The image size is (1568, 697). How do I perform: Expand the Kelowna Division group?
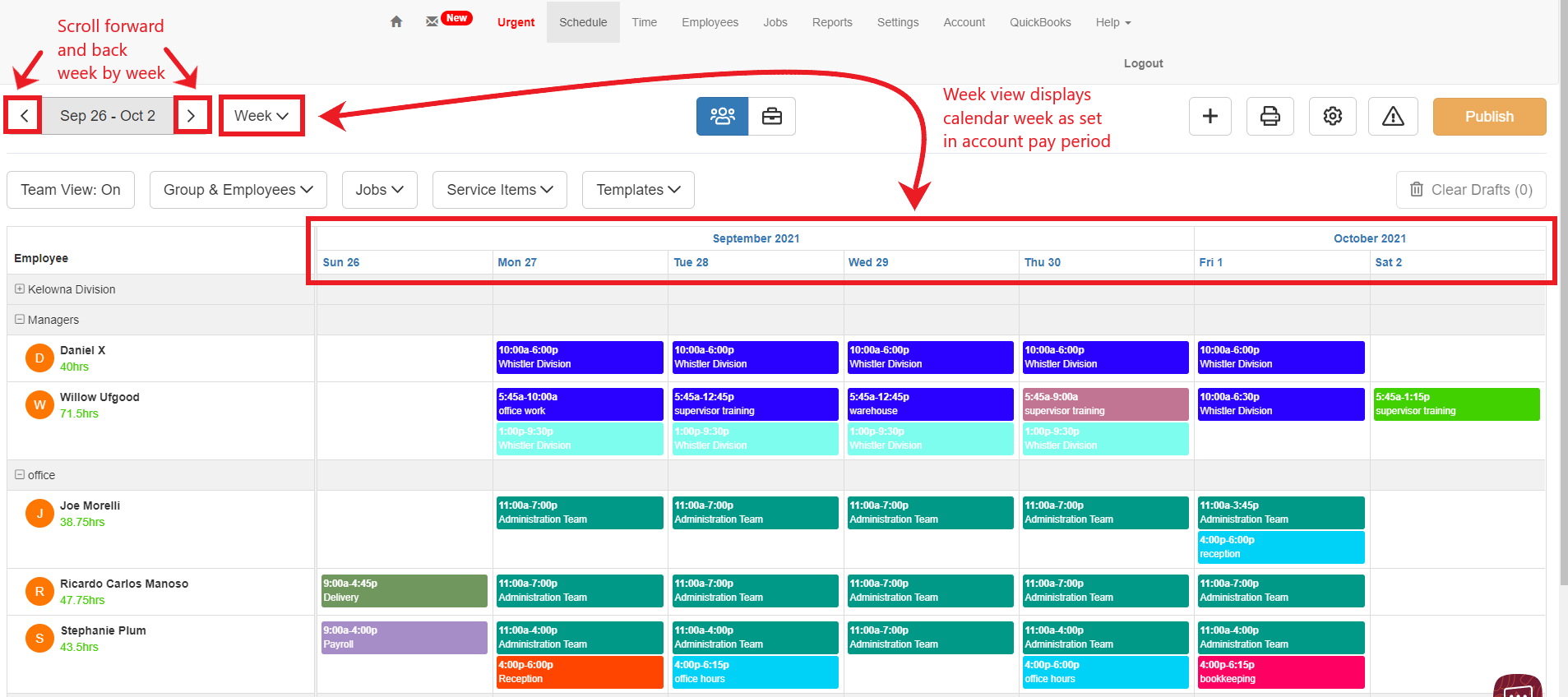(20, 289)
